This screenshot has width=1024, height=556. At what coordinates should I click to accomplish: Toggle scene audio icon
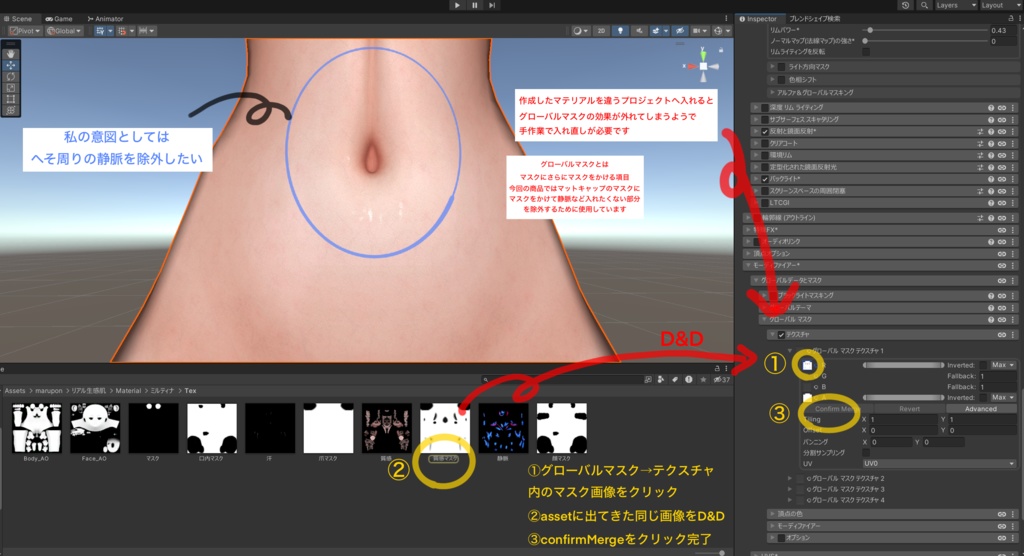(639, 31)
